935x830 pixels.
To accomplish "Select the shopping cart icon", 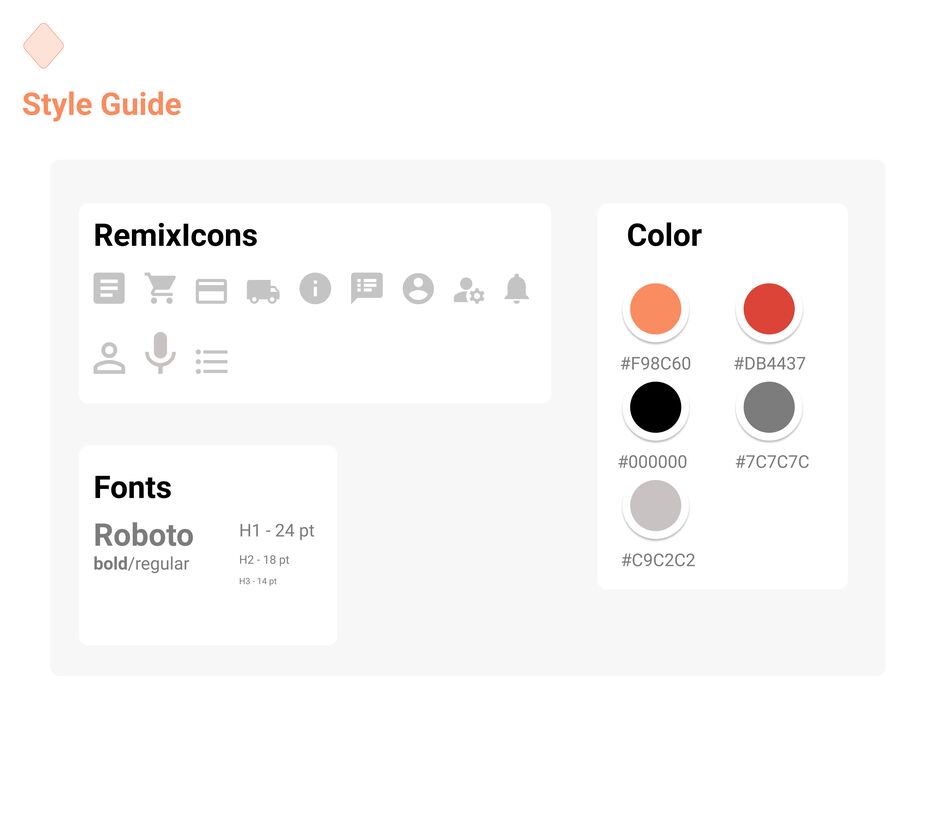I will pos(160,289).
